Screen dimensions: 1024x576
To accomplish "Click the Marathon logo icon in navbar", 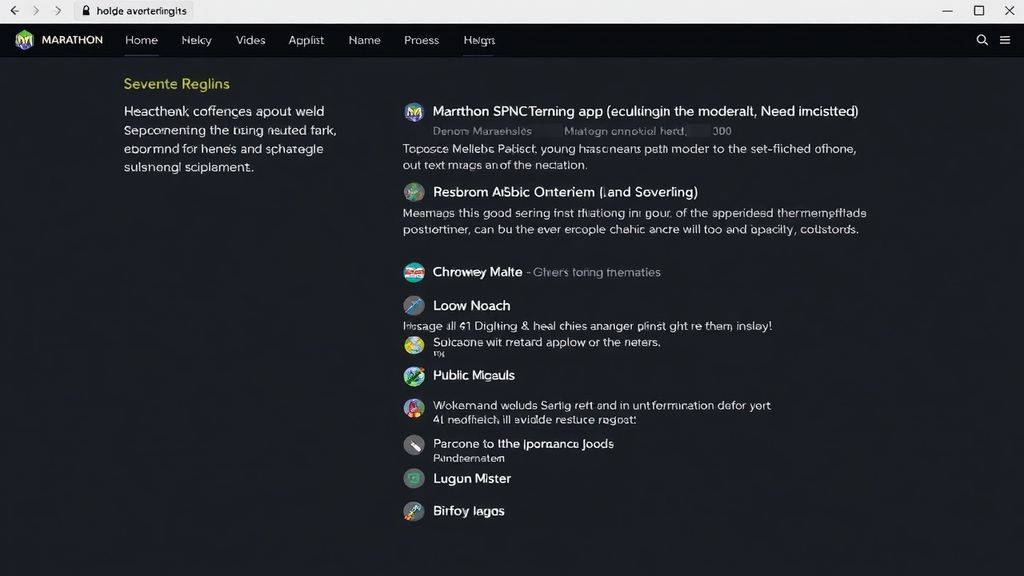I will point(24,40).
